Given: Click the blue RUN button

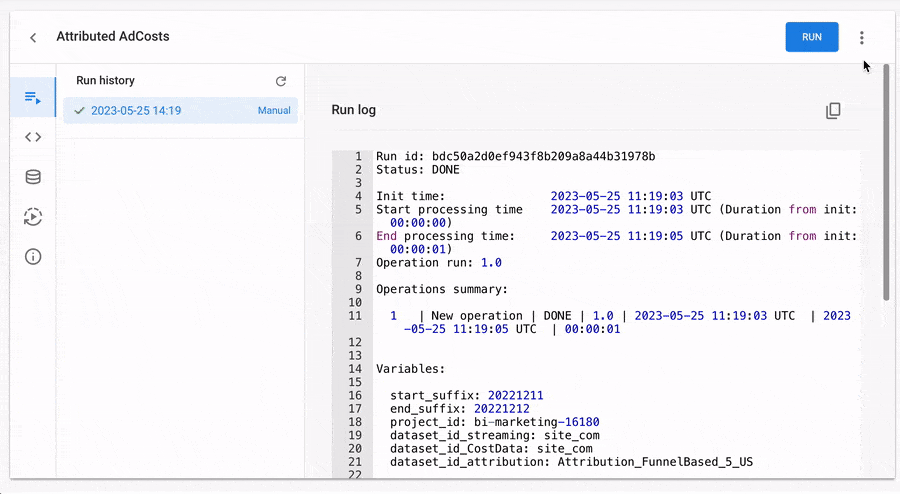Looking at the screenshot, I should (x=812, y=37).
